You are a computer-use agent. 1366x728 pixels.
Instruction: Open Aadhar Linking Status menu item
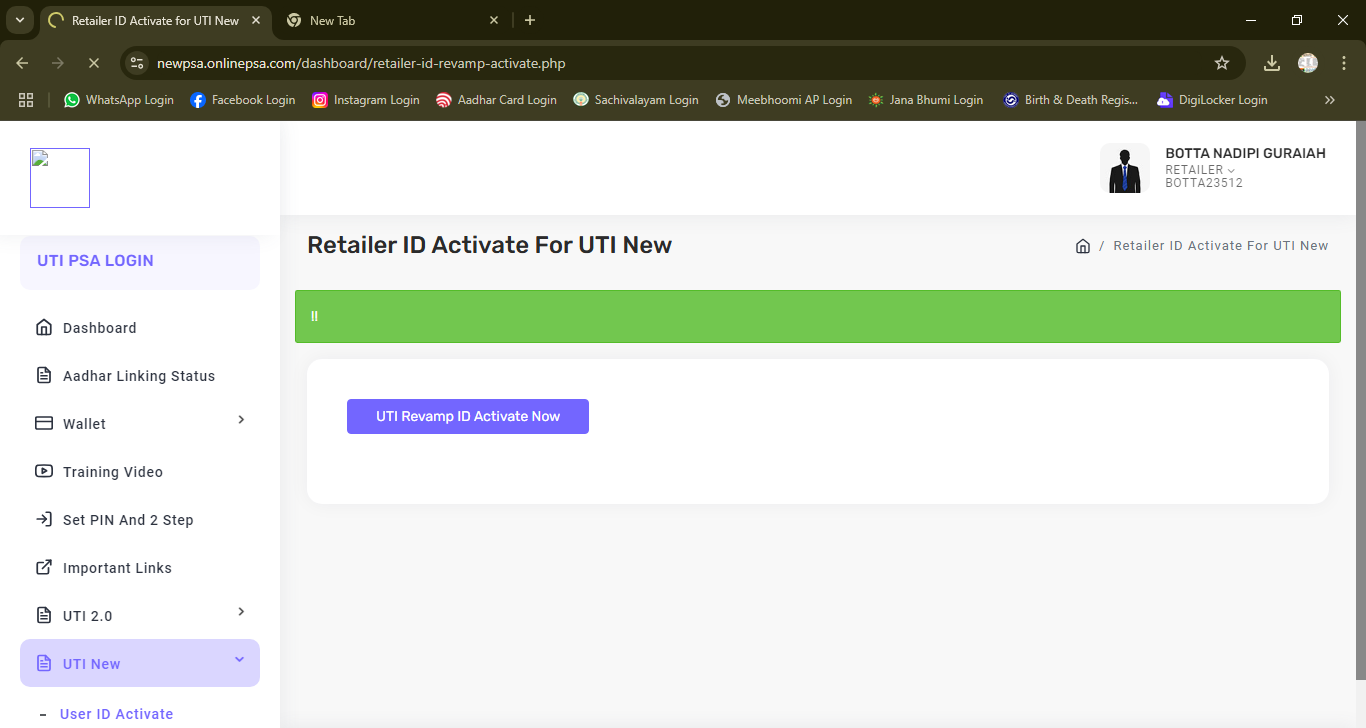click(x=139, y=376)
